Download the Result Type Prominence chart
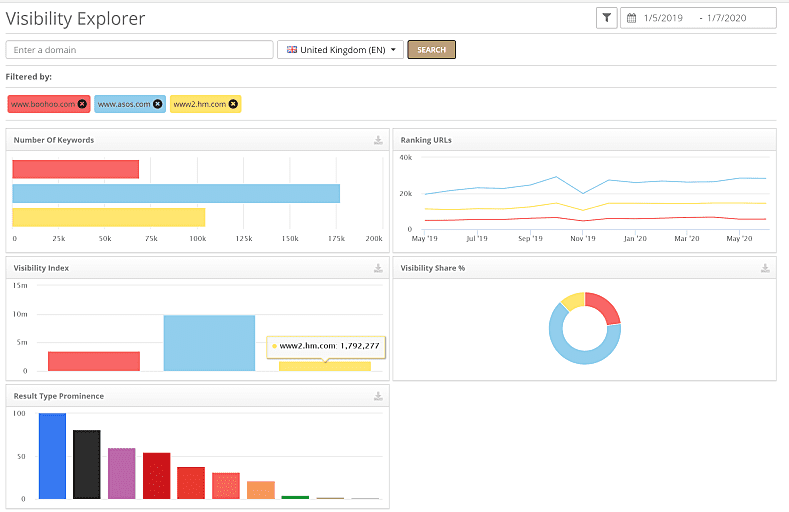The height and width of the screenshot is (512, 789). [378, 396]
